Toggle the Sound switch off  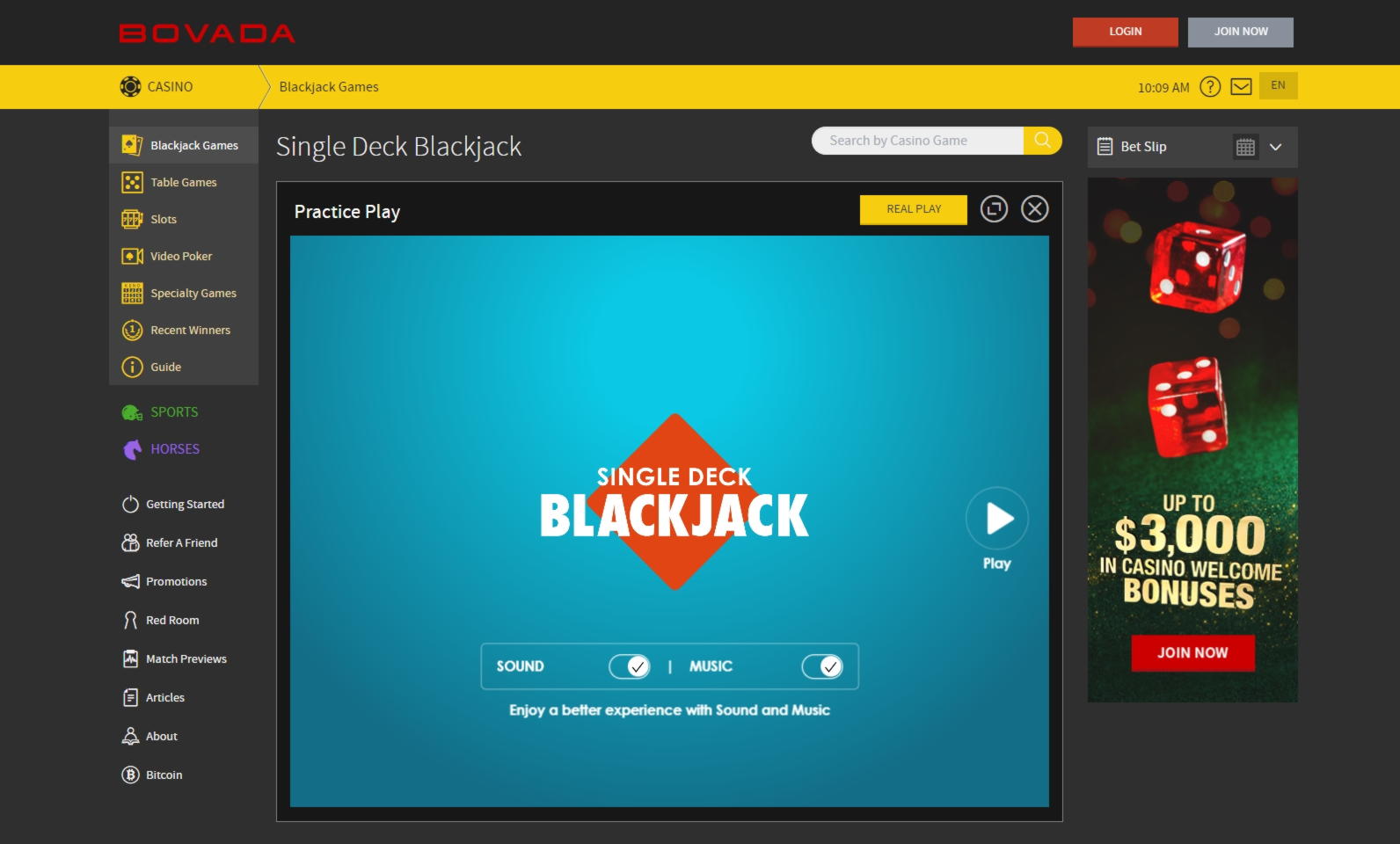pyautogui.click(x=630, y=666)
